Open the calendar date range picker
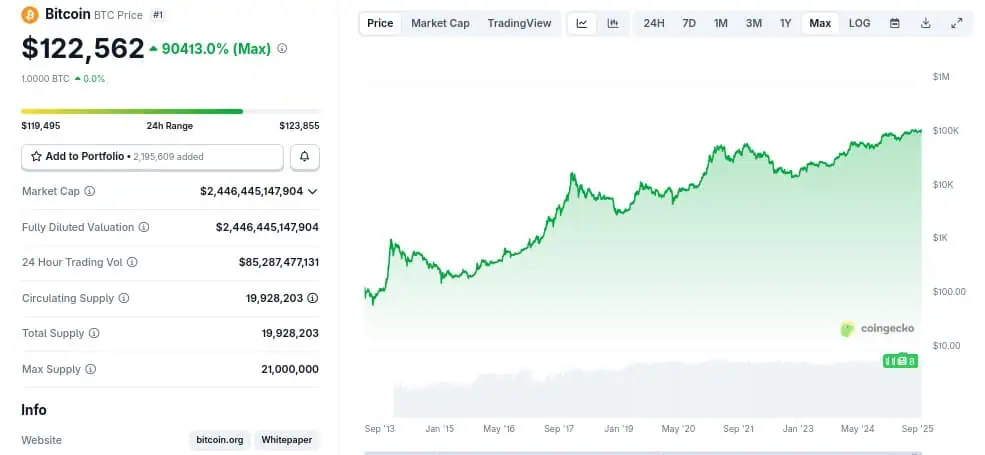 [x=895, y=23]
